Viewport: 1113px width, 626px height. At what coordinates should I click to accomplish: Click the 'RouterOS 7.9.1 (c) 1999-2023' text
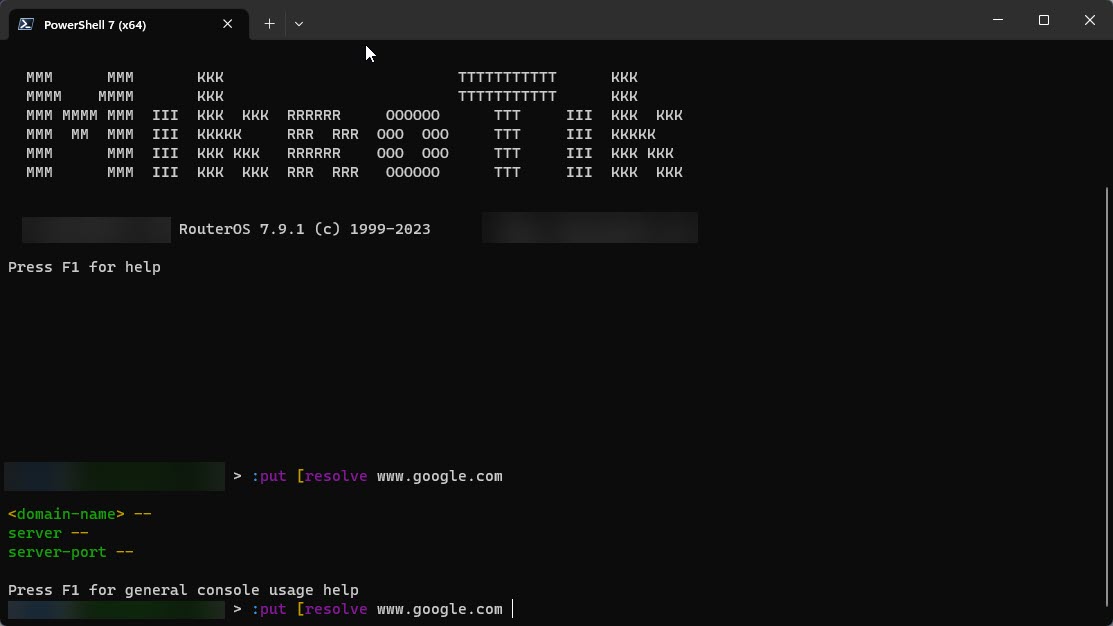(305, 229)
